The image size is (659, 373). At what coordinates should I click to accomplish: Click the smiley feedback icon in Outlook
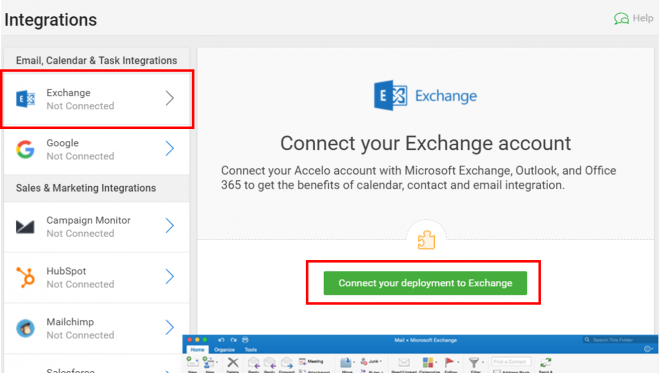pyautogui.click(x=648, y=349)
